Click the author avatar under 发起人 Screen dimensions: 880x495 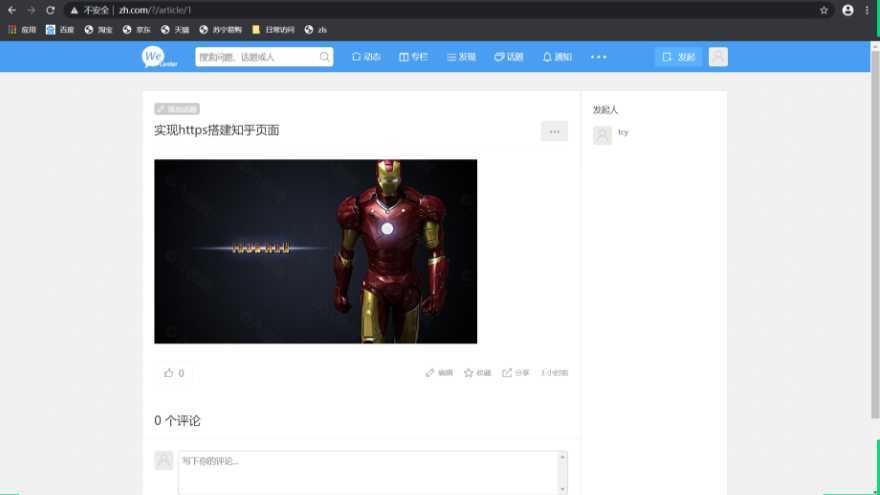602,135
